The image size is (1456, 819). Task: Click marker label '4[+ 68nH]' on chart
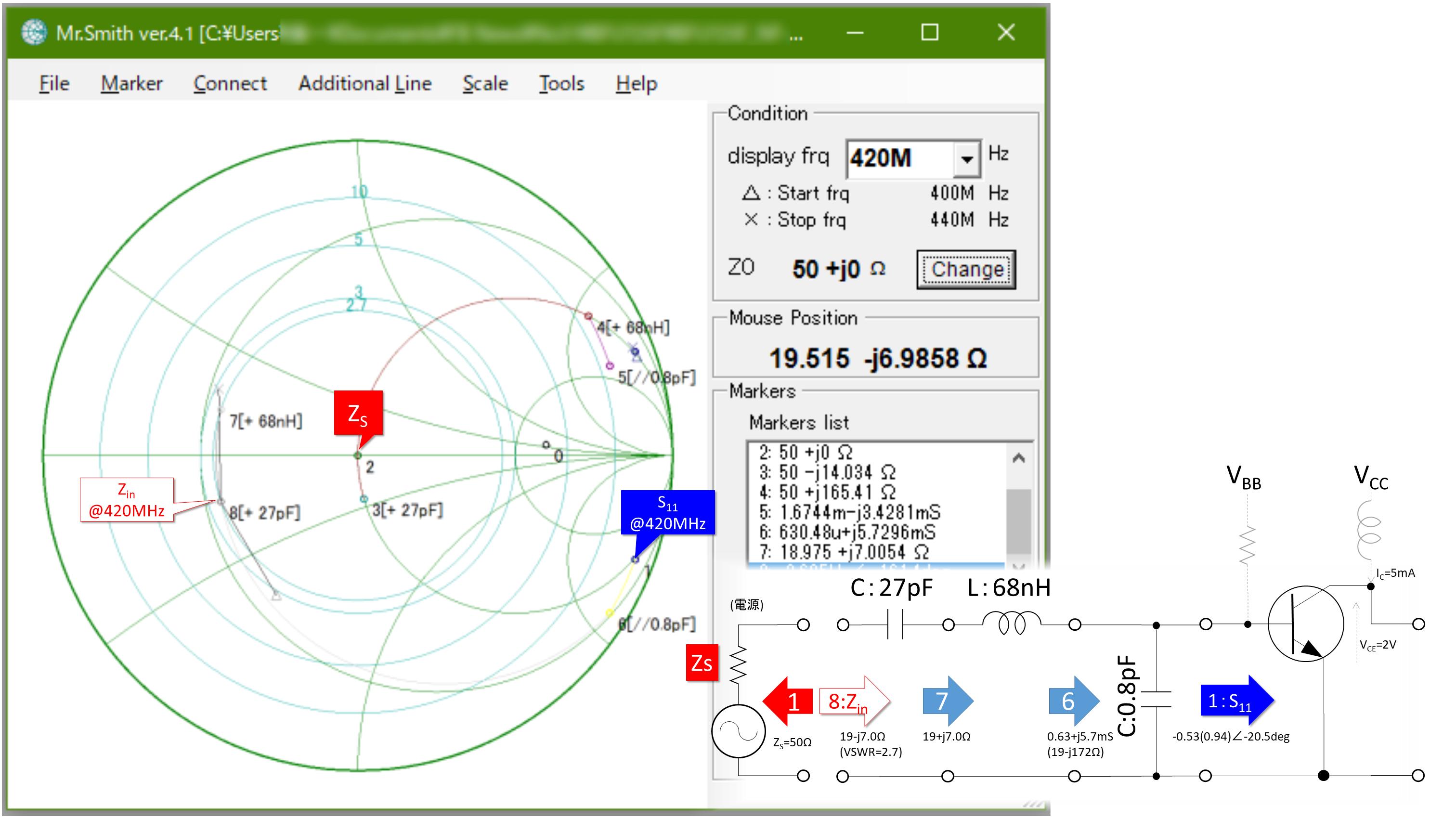click(x=634, y=327)
